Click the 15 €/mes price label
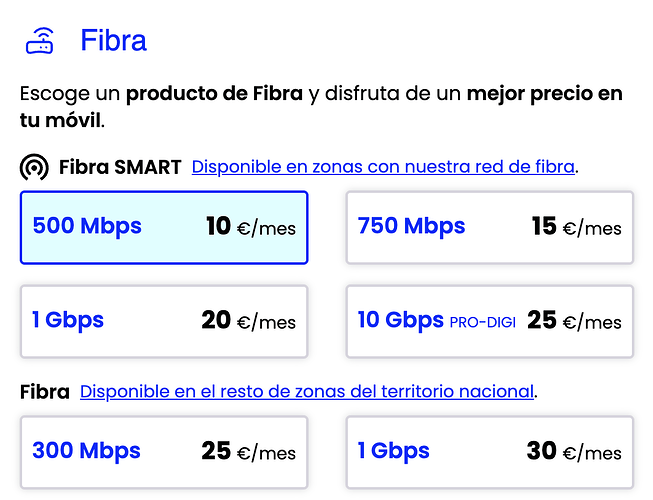Viewport: 653px width, 500px height. [576, 227]
